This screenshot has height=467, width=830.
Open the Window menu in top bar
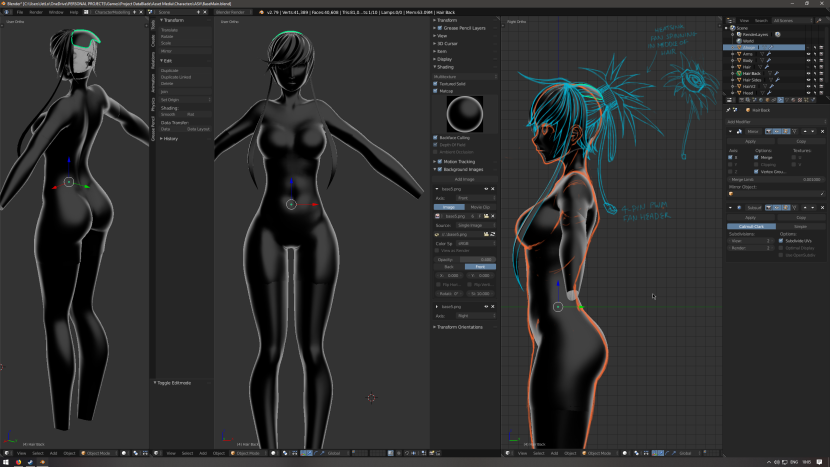56,12
